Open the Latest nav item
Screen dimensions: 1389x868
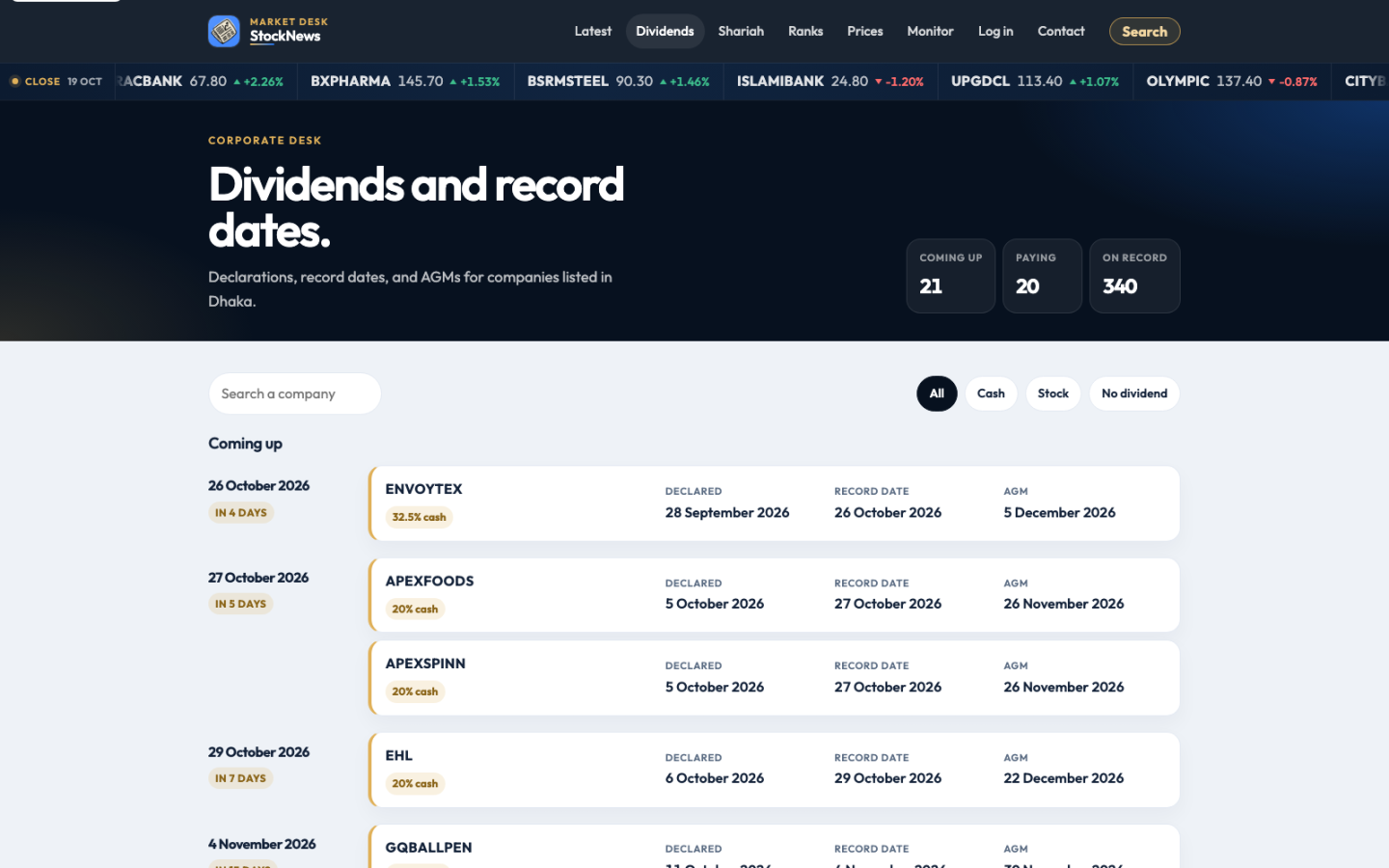(592, 31)
